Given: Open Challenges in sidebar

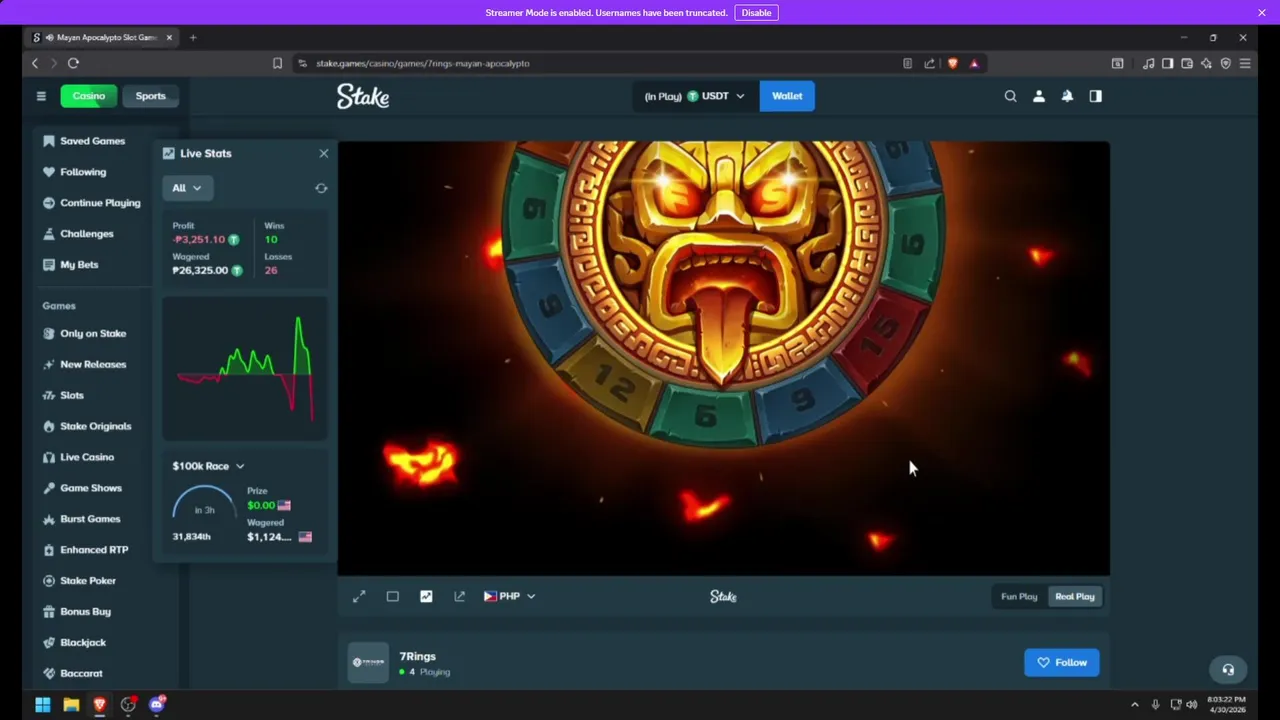Looking at the screenshot, I should [x=87, y=234].
